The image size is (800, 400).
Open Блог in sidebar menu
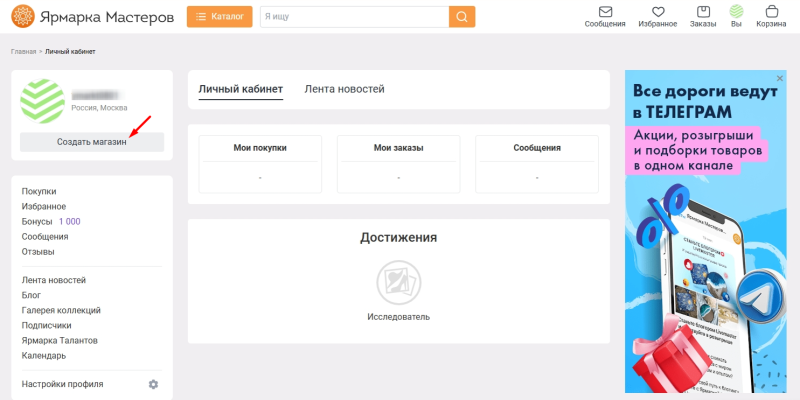(31, 295)
